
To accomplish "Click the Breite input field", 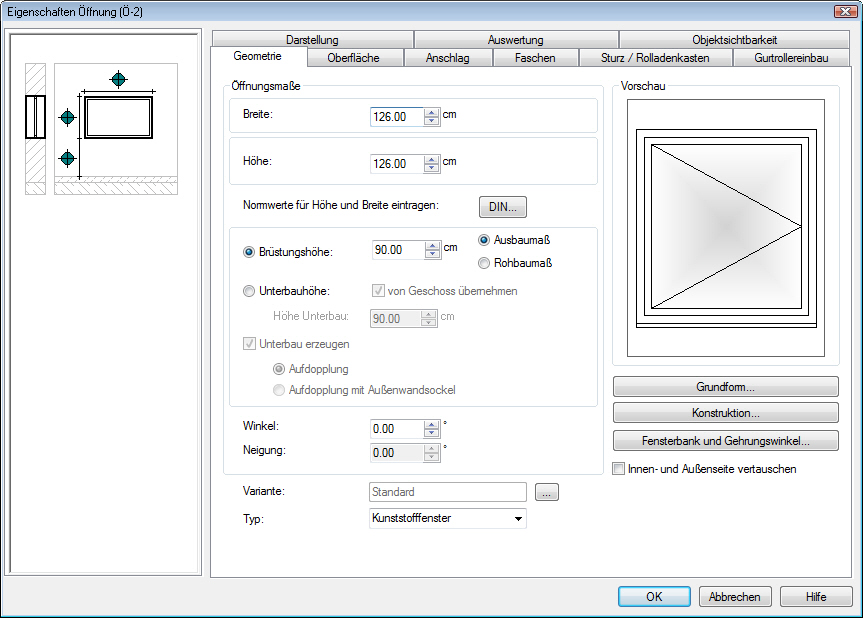I will (397, 117).
